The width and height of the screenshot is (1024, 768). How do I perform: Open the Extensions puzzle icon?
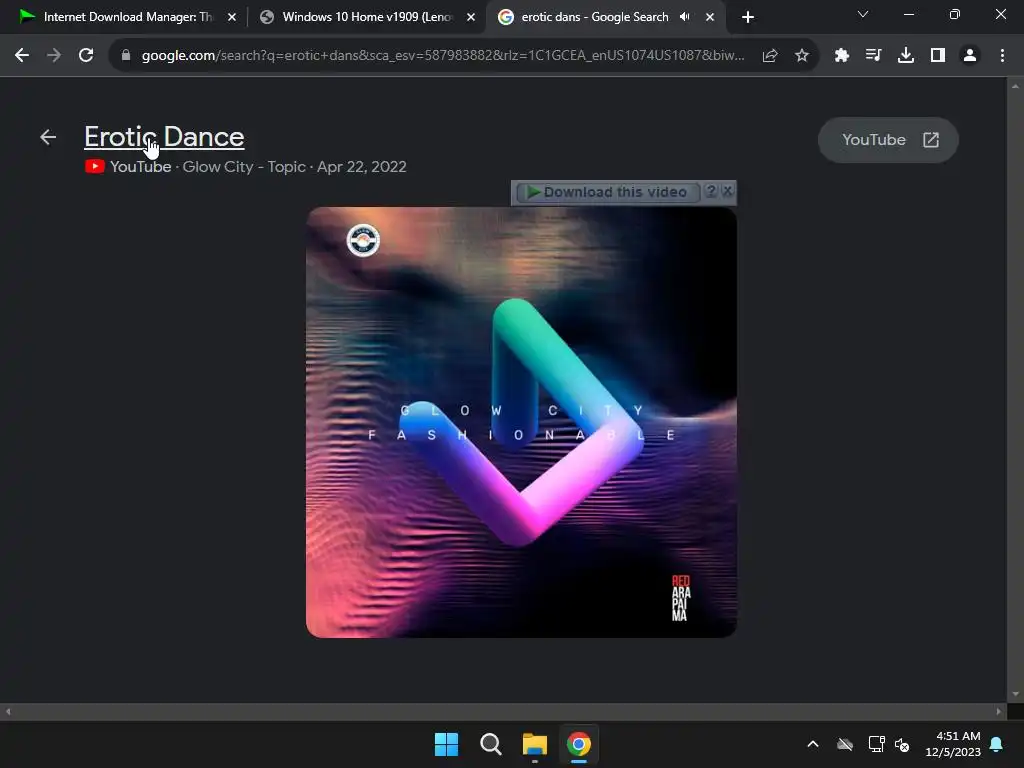coord(841,56)
